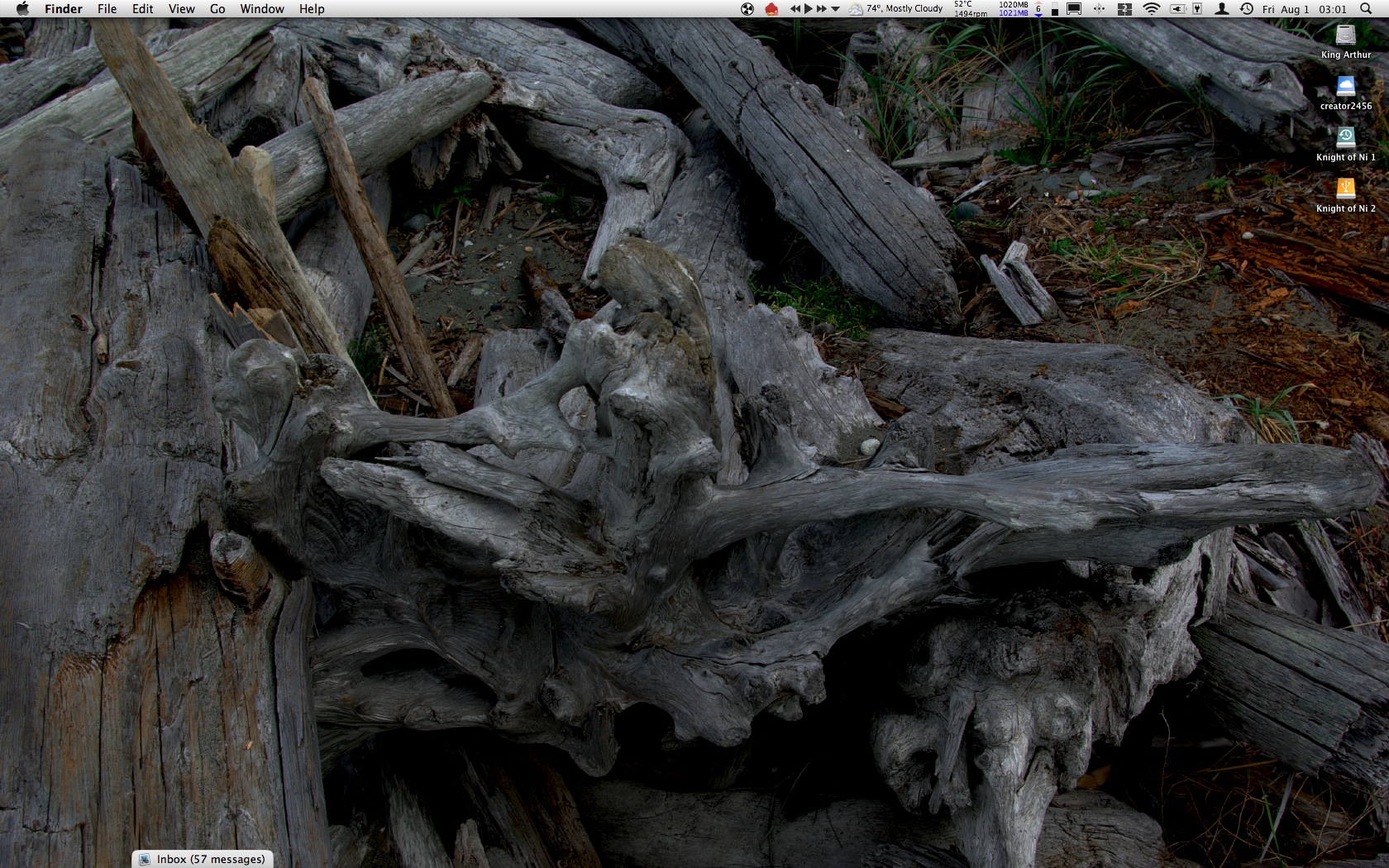Open the Time Machine menu
Viewport: 1389px width, 868px height.
[1246, 9]
